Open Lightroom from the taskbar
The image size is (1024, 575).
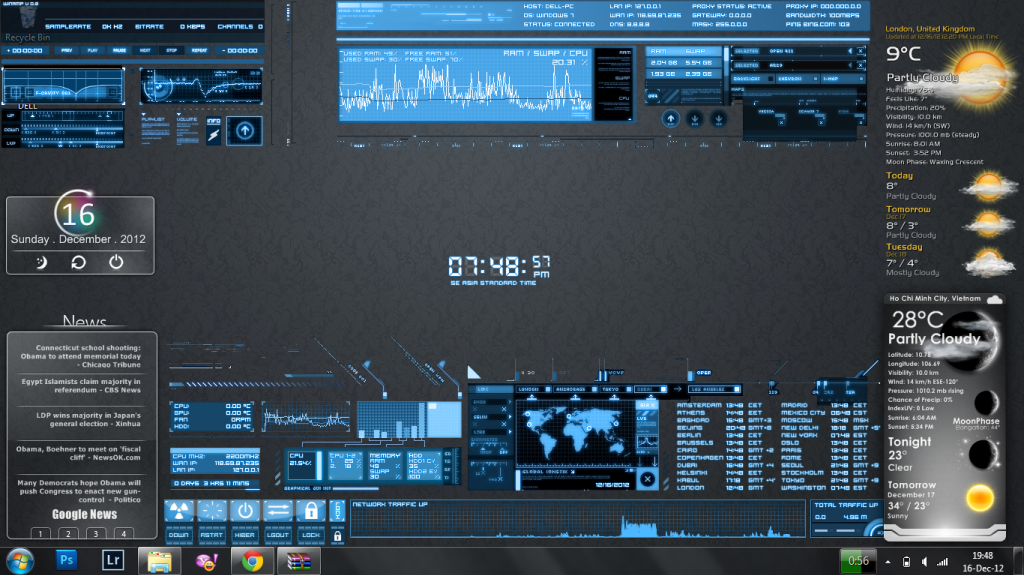pyautogui.click(x=113, y=561)
